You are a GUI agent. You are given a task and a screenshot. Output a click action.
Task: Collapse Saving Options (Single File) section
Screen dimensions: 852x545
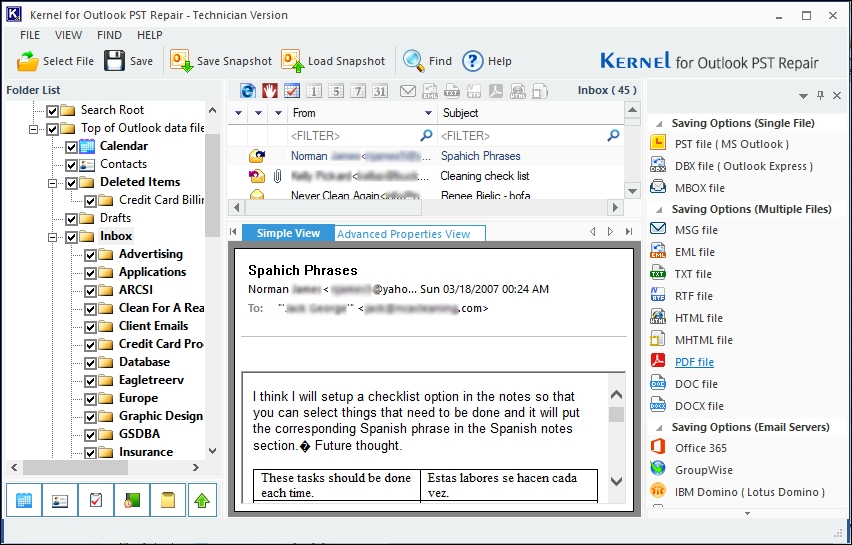click(x=659, y=124)
